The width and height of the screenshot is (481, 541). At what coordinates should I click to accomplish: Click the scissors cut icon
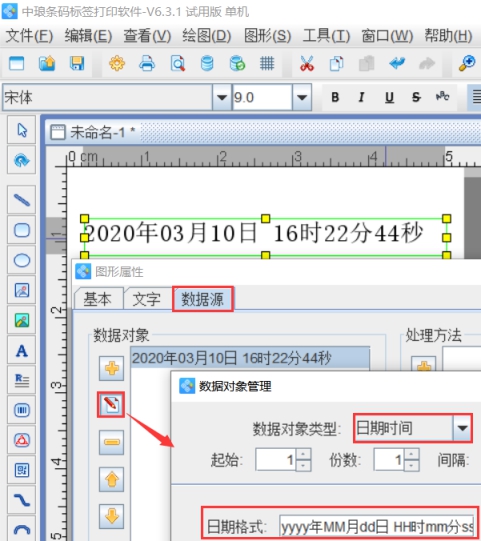point(306,63)
